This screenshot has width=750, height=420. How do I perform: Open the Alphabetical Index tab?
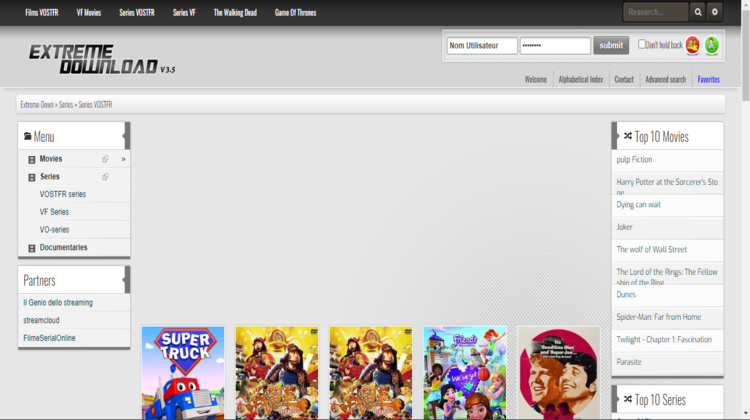click(581, 79)
